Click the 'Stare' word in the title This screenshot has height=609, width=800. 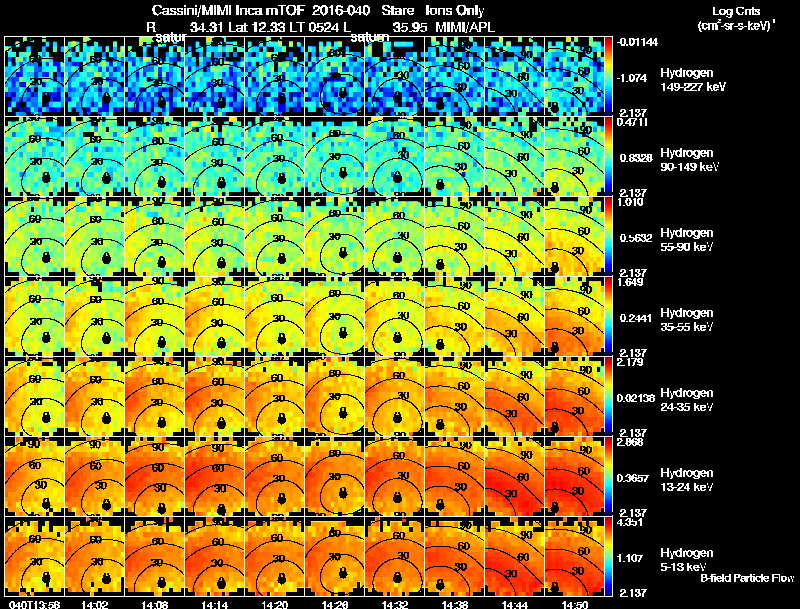point(398,11)
